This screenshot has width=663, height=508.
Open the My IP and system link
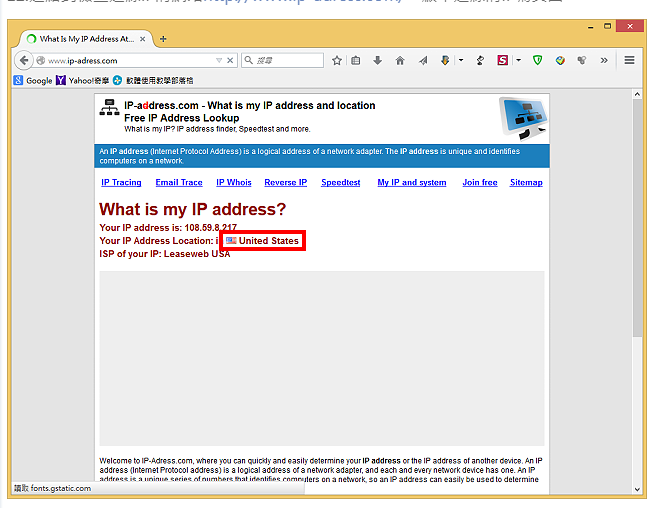pyautogui.click(x=412, y=182)
